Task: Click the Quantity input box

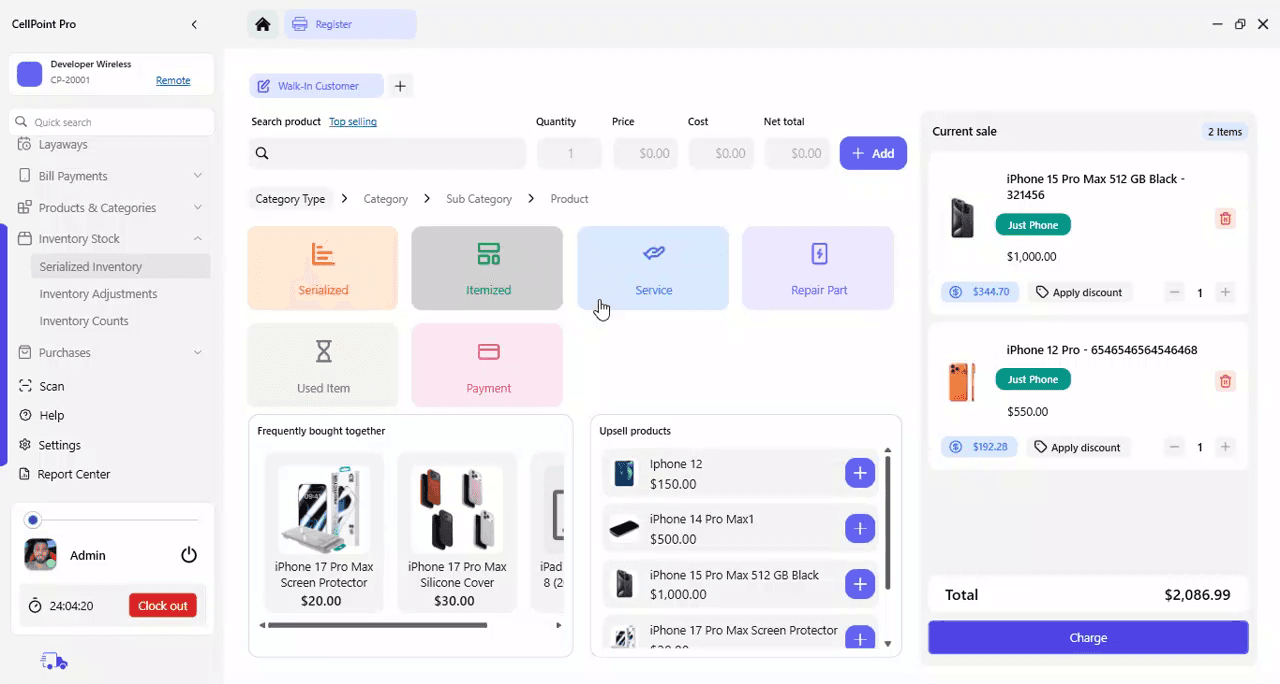Action: (570, 153)
